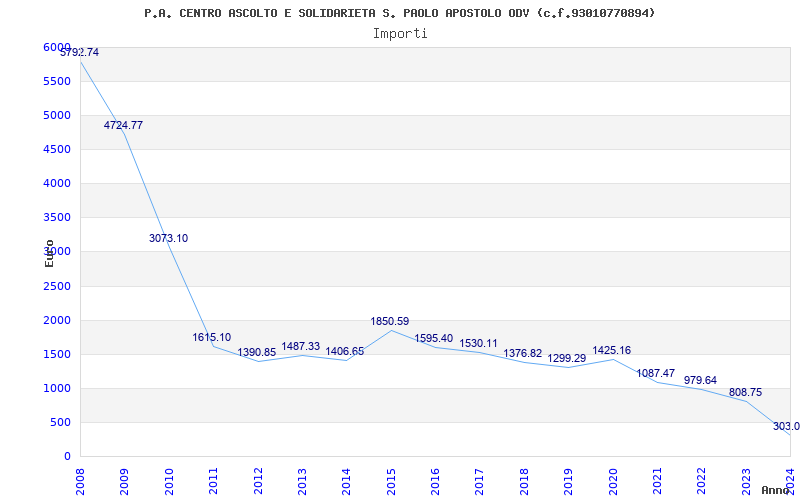800x500 pixels.
Task: Click the 2016 x-axis year label
Action: (435, 482)
